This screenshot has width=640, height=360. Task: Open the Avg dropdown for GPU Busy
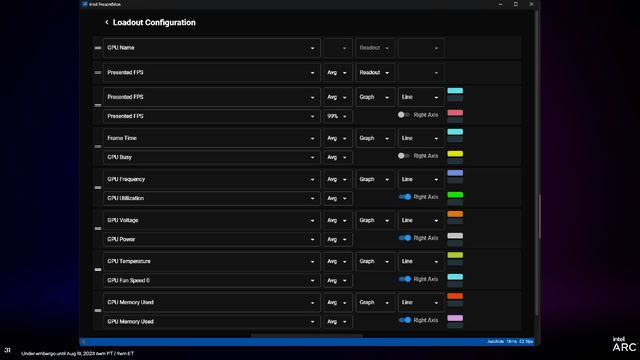tap(338, 158)
